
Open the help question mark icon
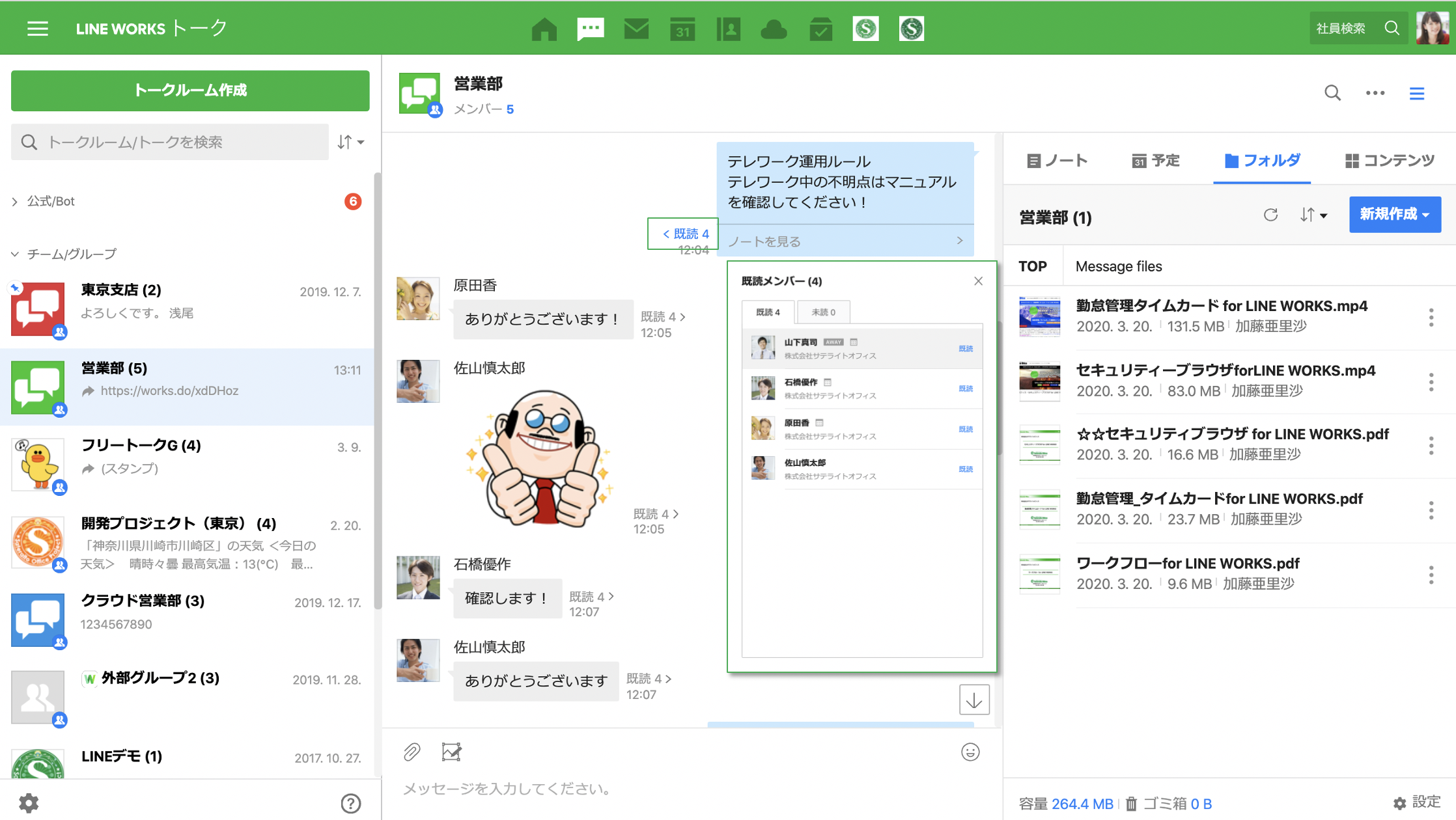351,803
